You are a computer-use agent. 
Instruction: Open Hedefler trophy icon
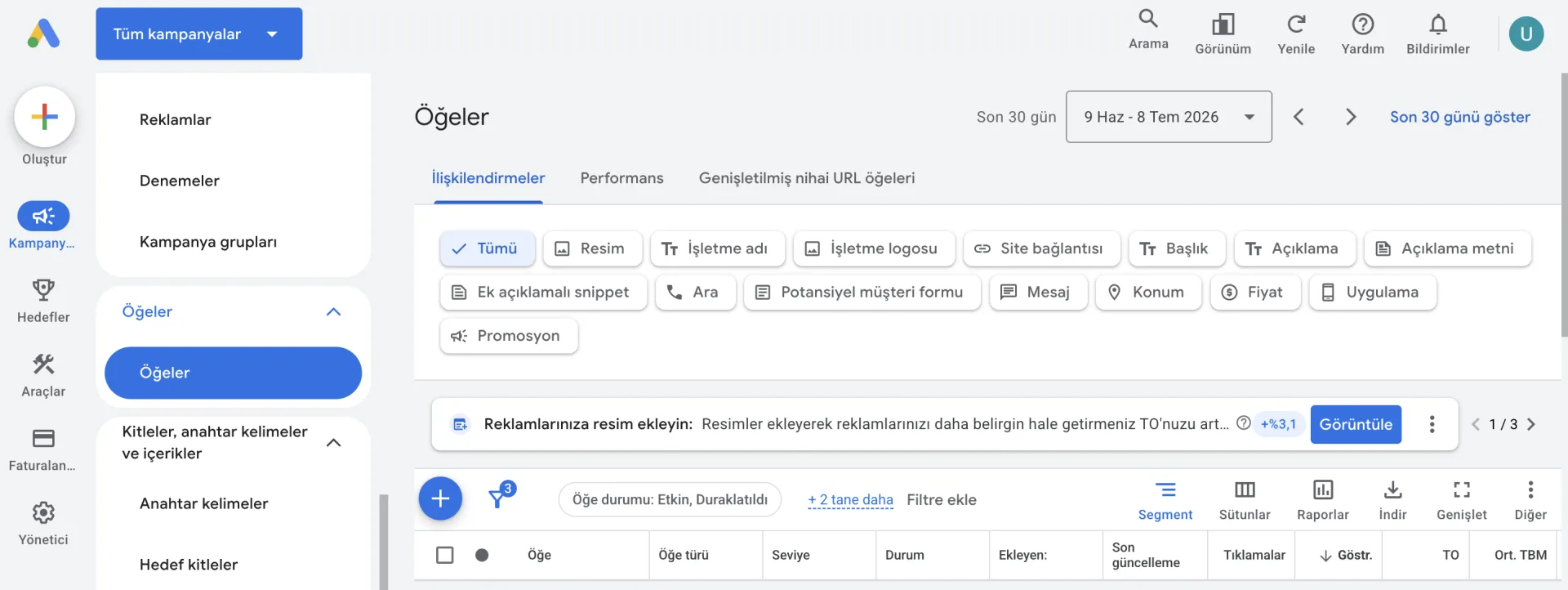(x=43, y=289)
